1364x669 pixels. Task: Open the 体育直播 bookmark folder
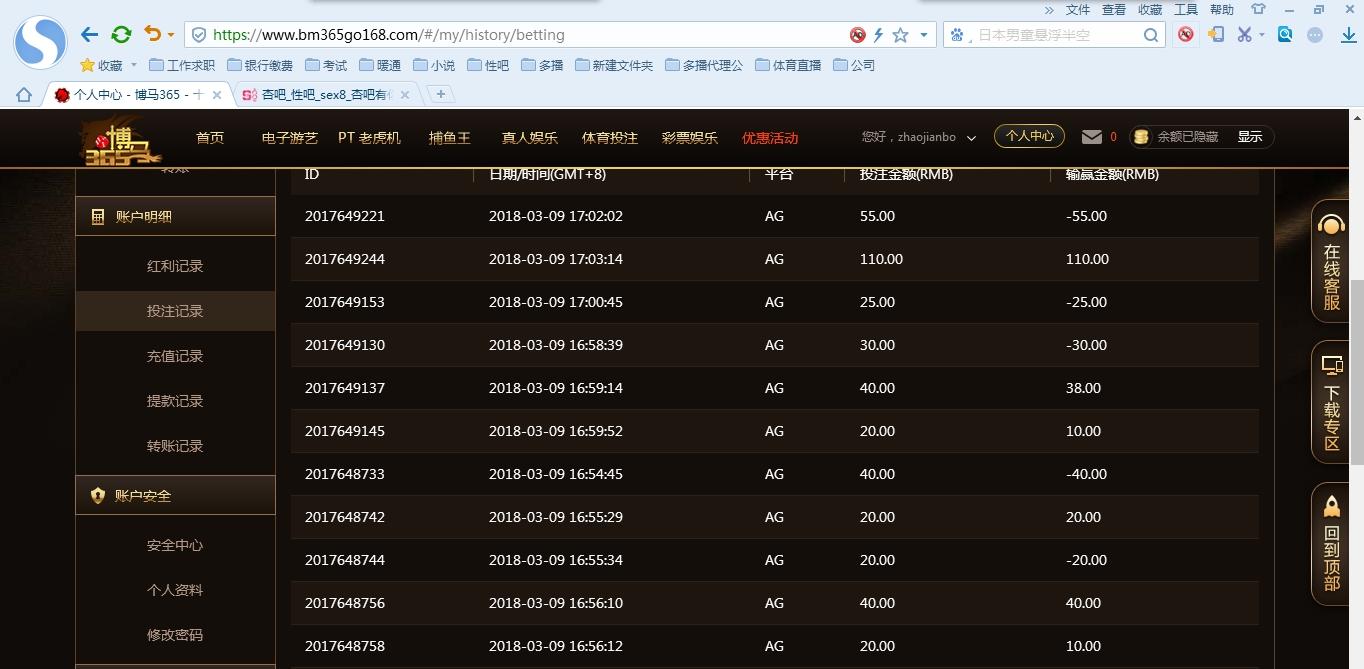tap(788, 65)
